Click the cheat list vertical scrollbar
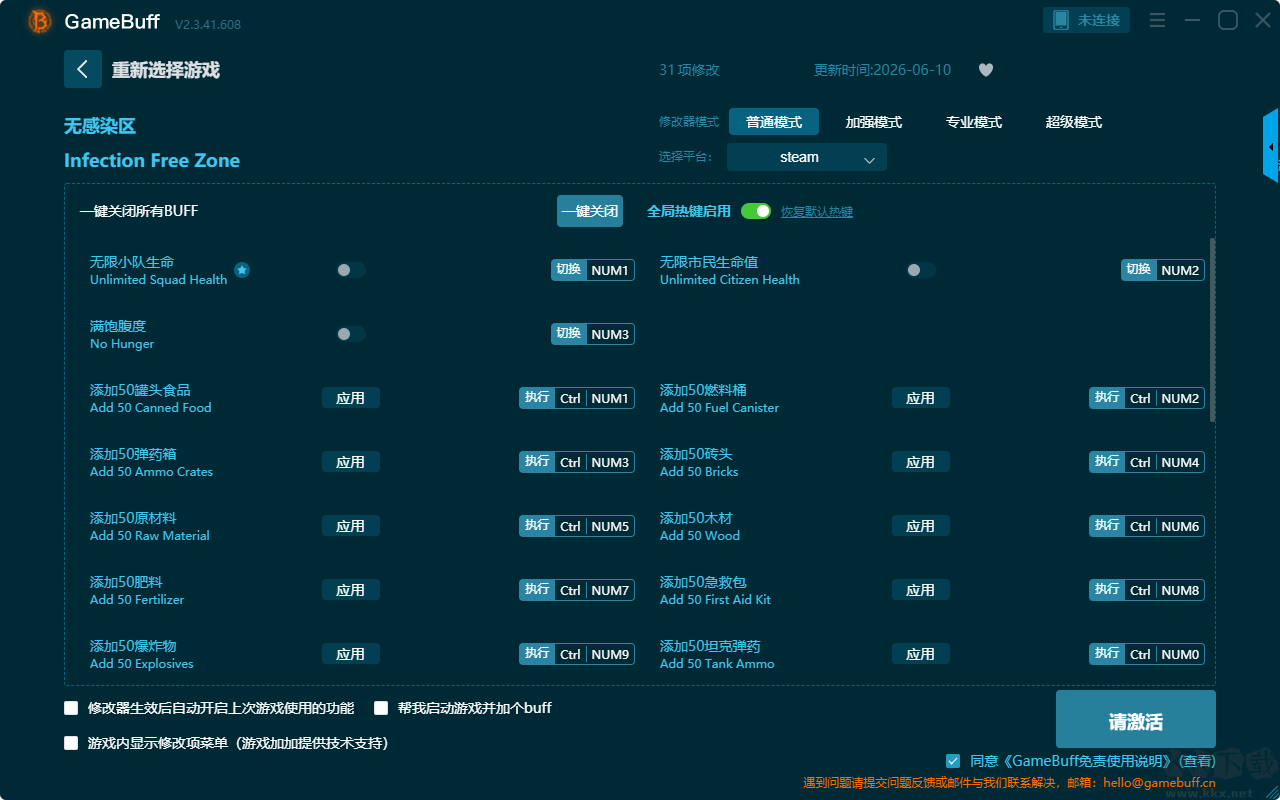This screenshot has width=1280, height=800. pos(1213,330)
